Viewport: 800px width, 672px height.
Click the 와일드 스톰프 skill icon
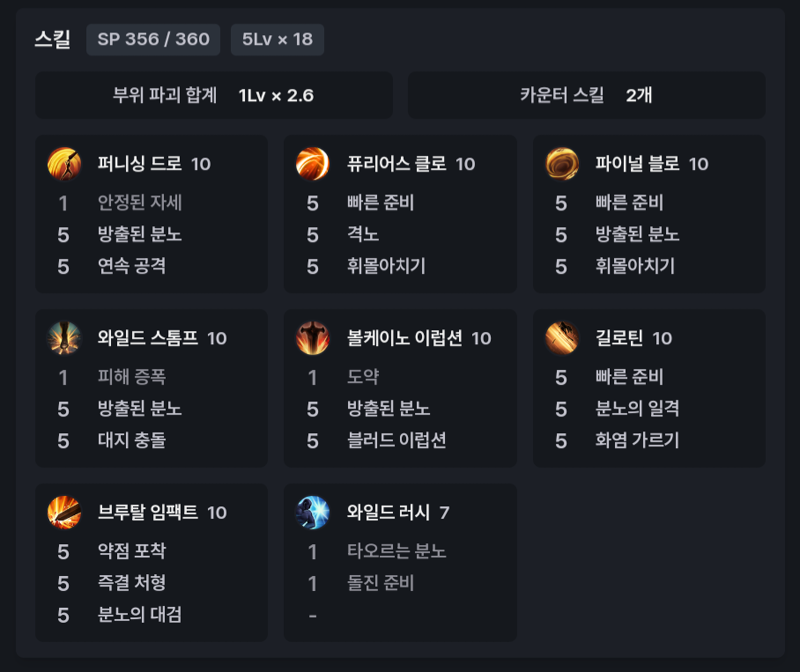[64, 338]
